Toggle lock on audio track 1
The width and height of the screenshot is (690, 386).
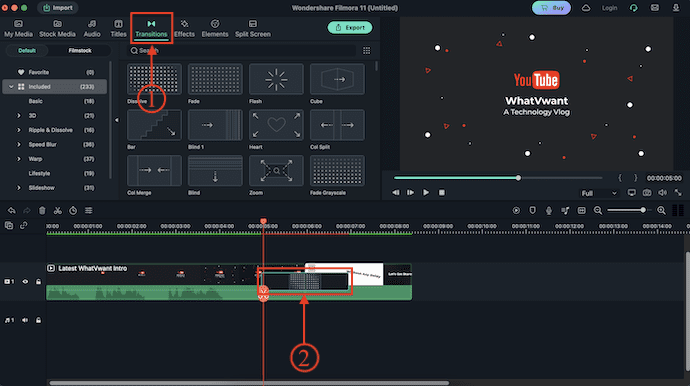(x=38, y=320)
